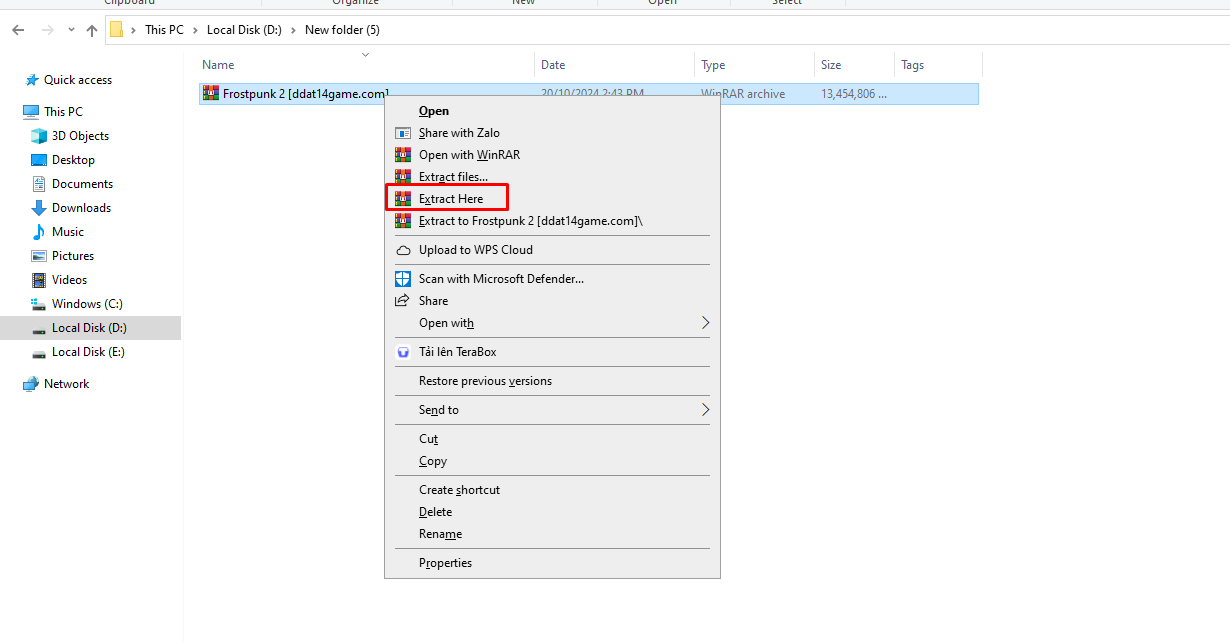Image resolution: width=1230 pixels, height=642 pixels.
Task: Click the Forward navigation arrow
Action: 47,30
